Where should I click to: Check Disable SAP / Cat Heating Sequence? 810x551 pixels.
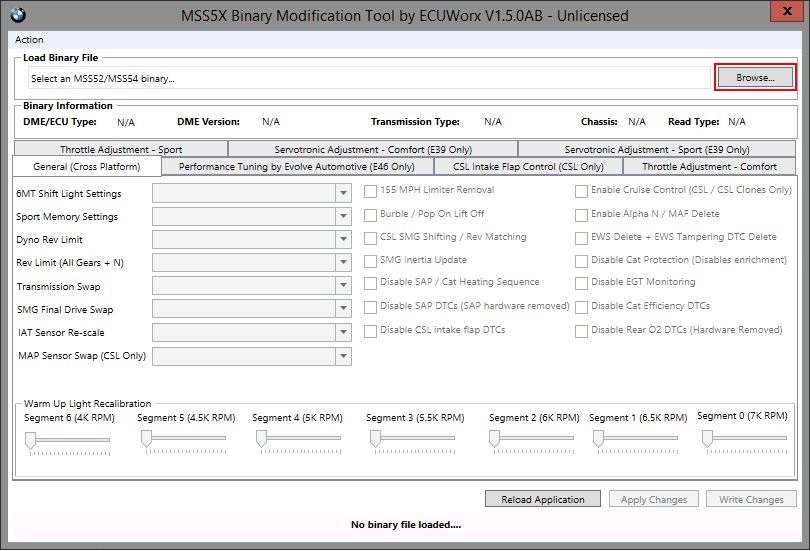click(370, 283)
